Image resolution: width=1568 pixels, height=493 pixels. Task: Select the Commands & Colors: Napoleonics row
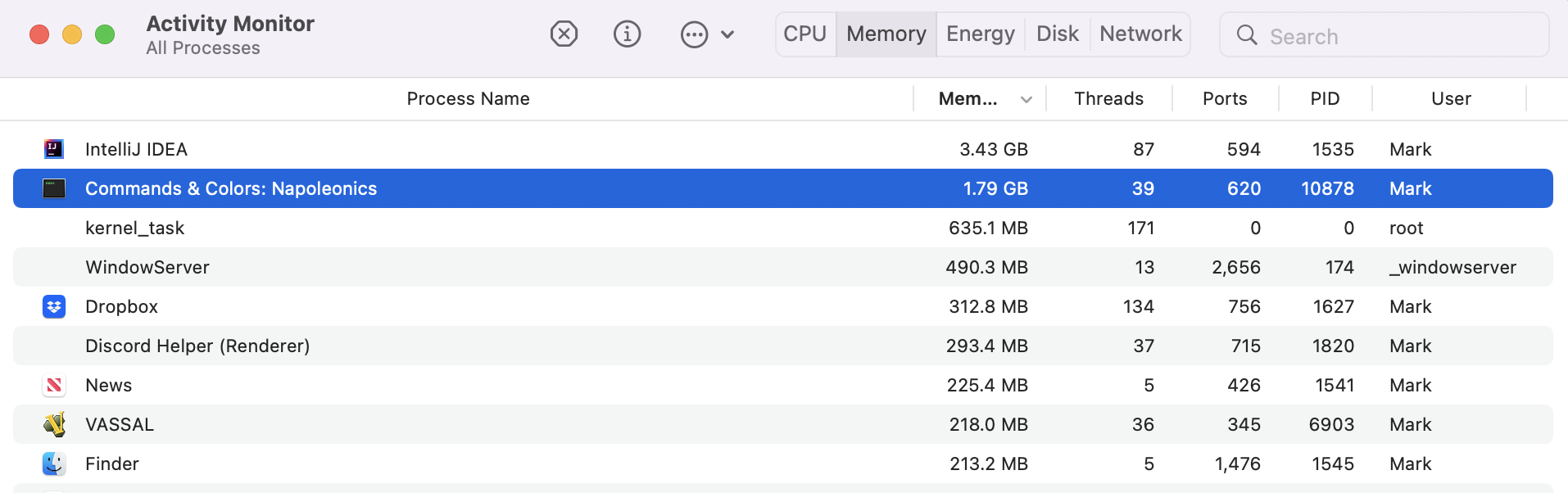pos(783,188)
